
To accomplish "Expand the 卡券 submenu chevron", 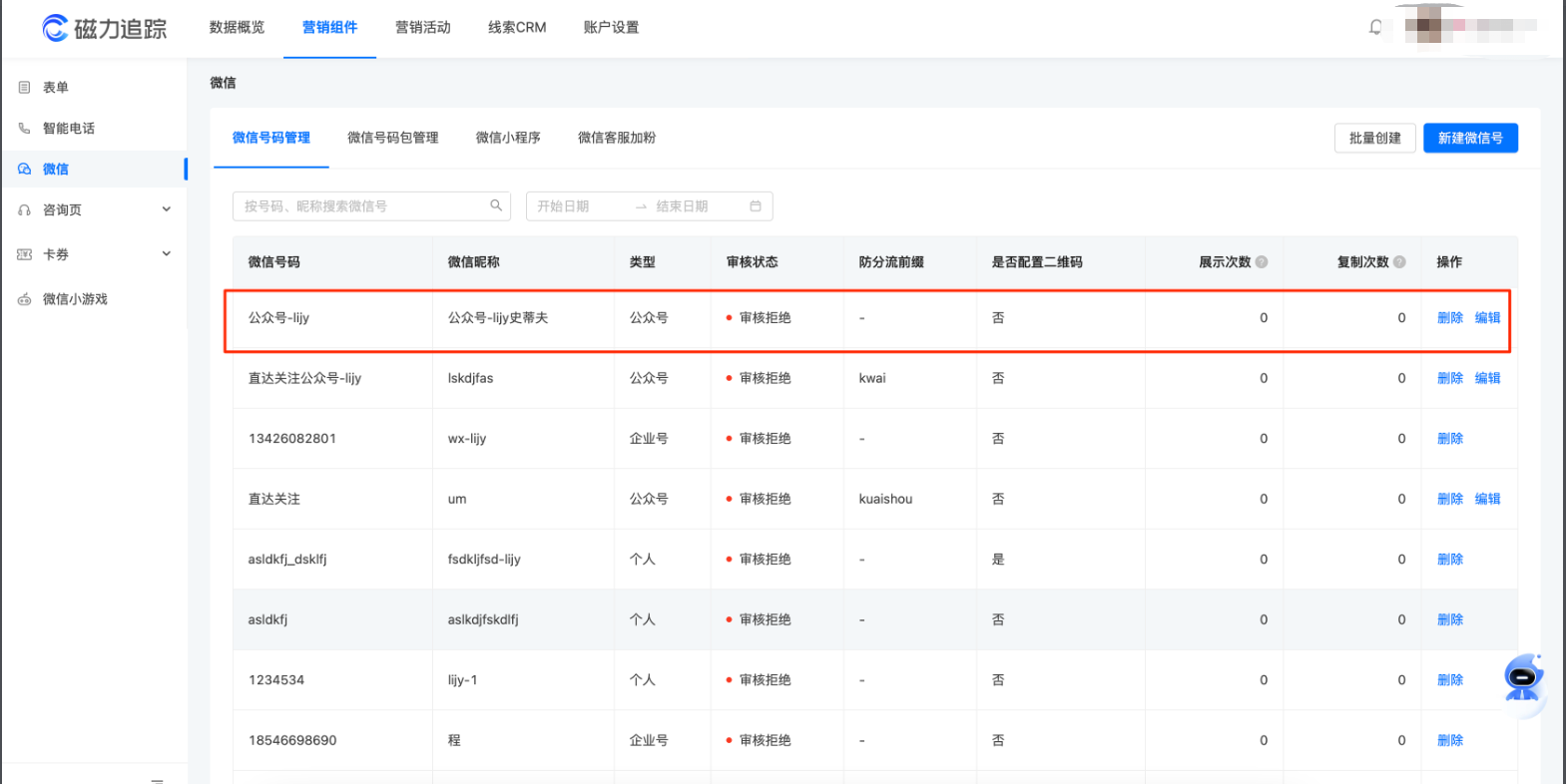I will click(167, 253).
